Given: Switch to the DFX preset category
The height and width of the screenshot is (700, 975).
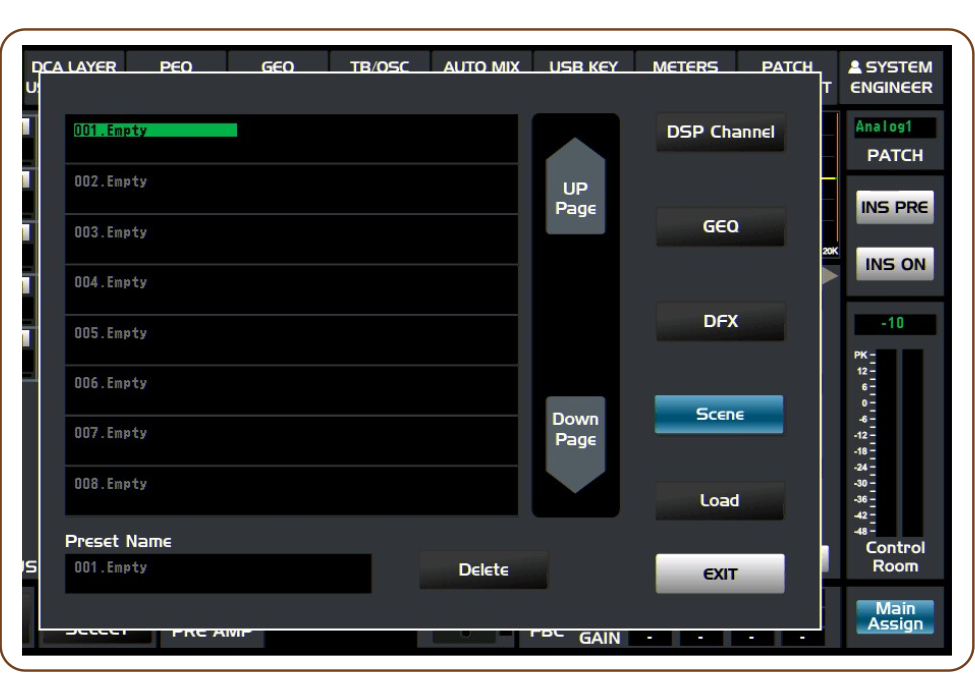Looking at the screenshot, I should tap(719, 322).
